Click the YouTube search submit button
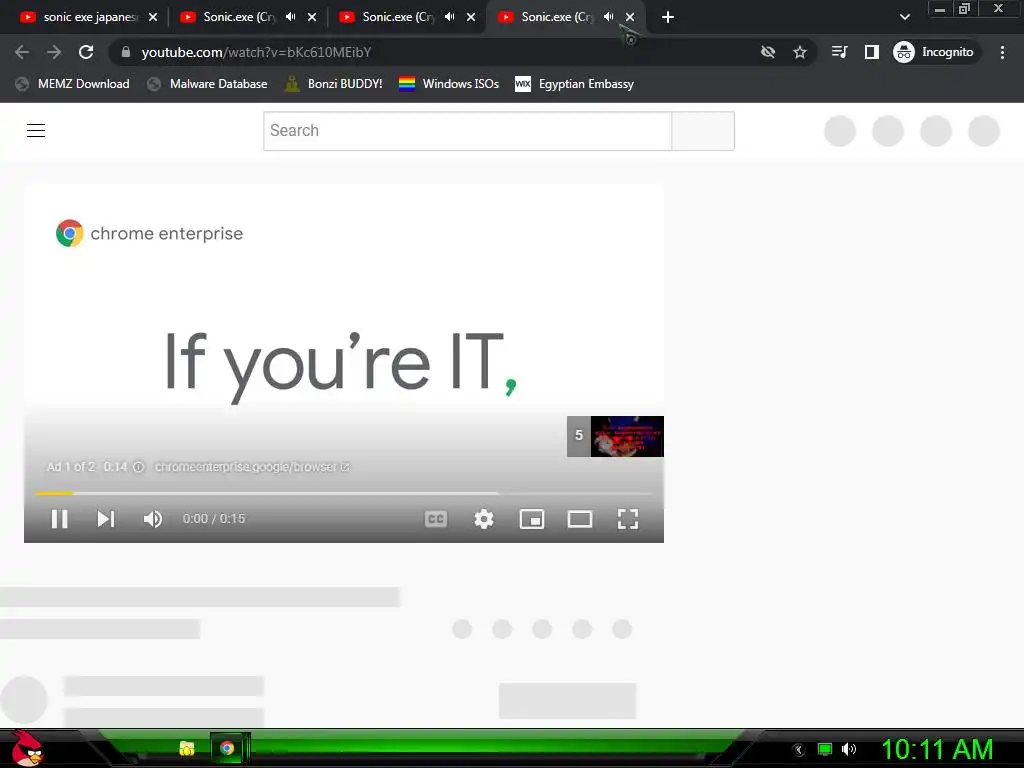 click(703, 131)
